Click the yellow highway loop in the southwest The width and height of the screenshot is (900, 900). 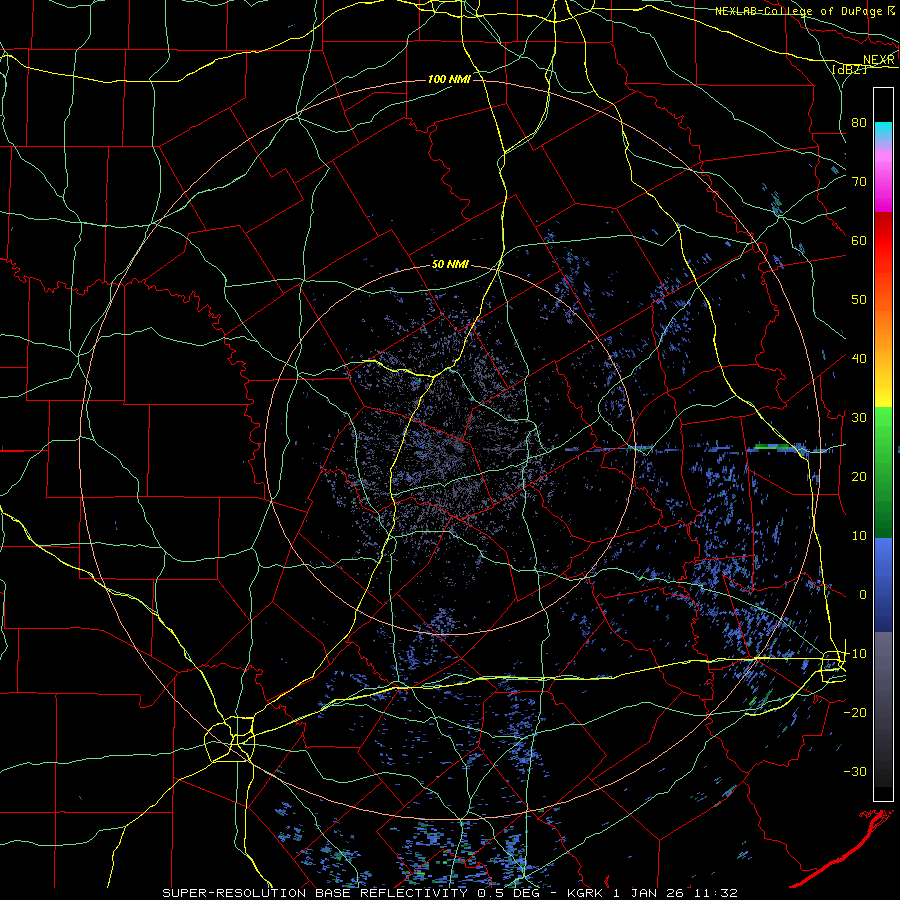[230, 739]
